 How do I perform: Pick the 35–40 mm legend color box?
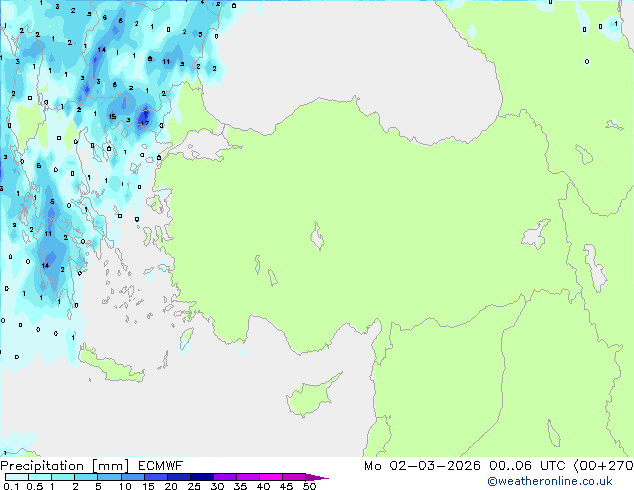(x=247, y=477)
